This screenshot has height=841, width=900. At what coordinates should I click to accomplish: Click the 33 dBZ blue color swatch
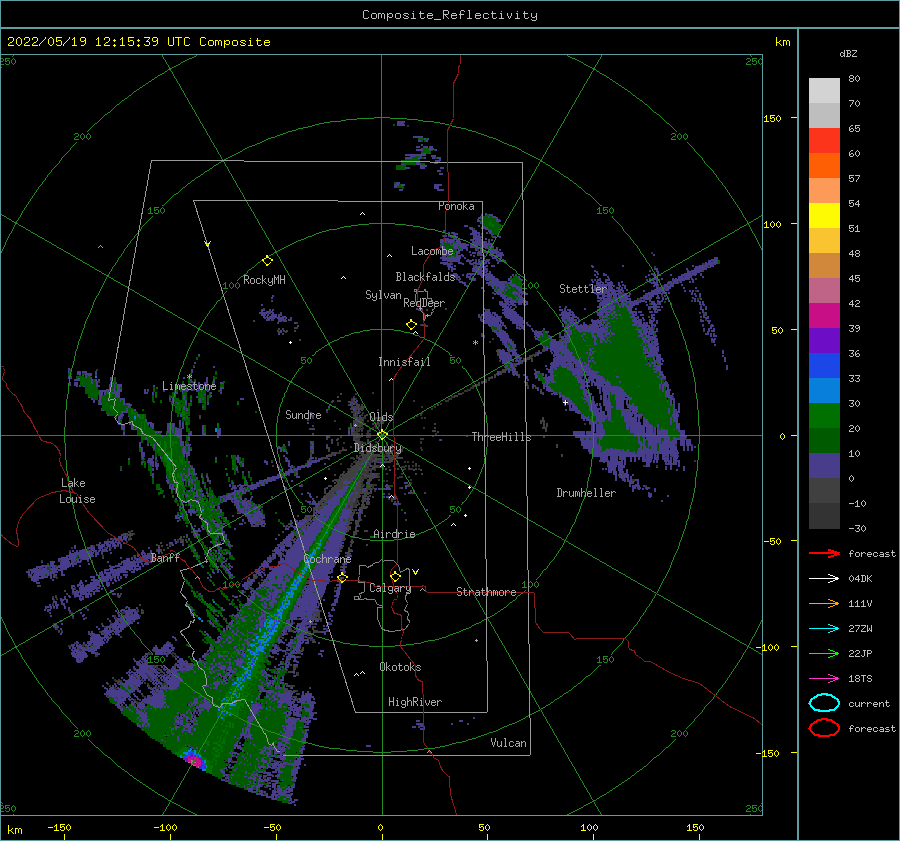pyautogui.click(x=824, y=390)
